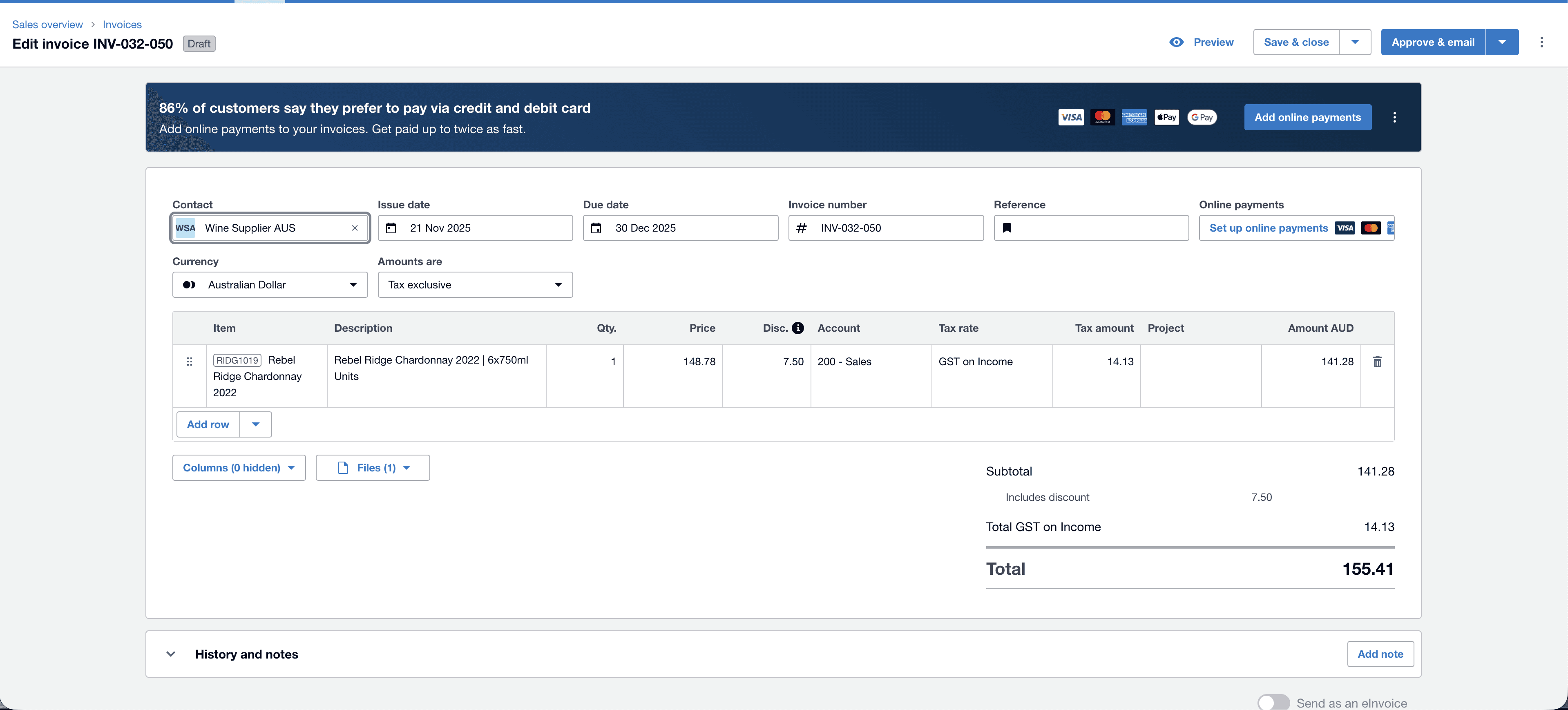
Task: Collapse the History and notes section
Action: (x=171, y=654)
